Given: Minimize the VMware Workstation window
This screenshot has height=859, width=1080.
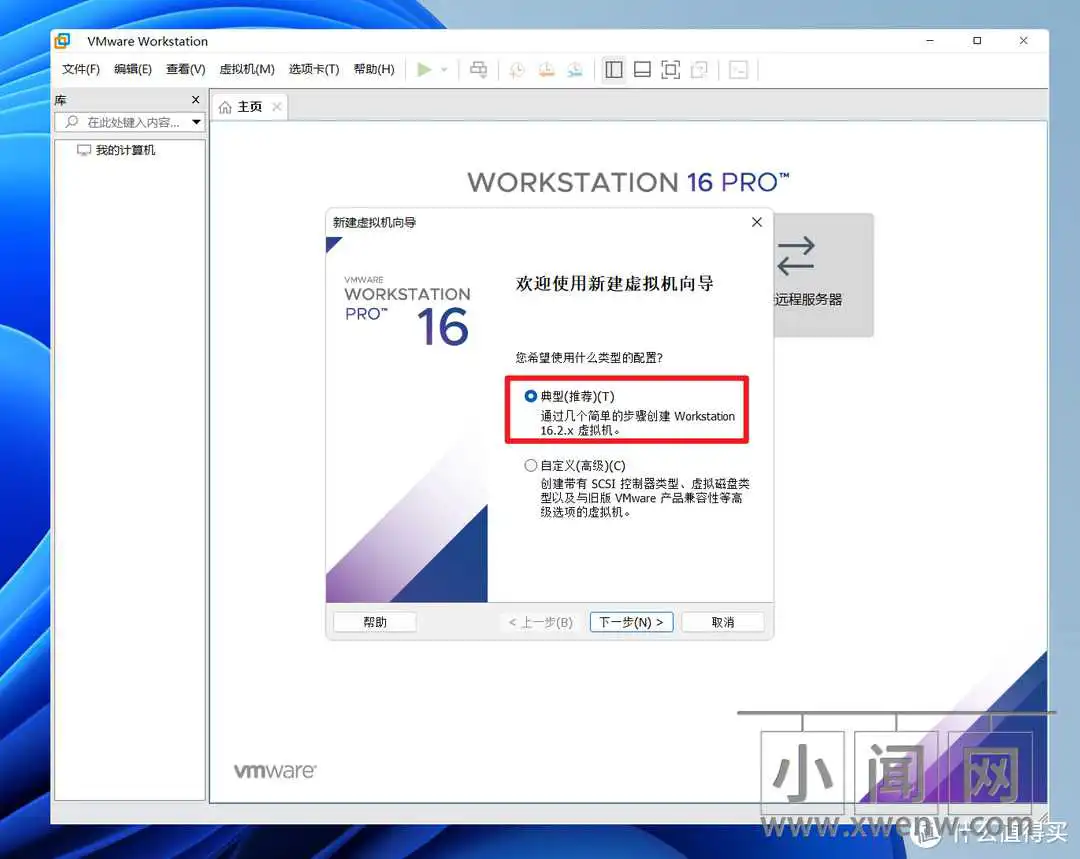Looking at the screenshot, I should pos(930,41).
